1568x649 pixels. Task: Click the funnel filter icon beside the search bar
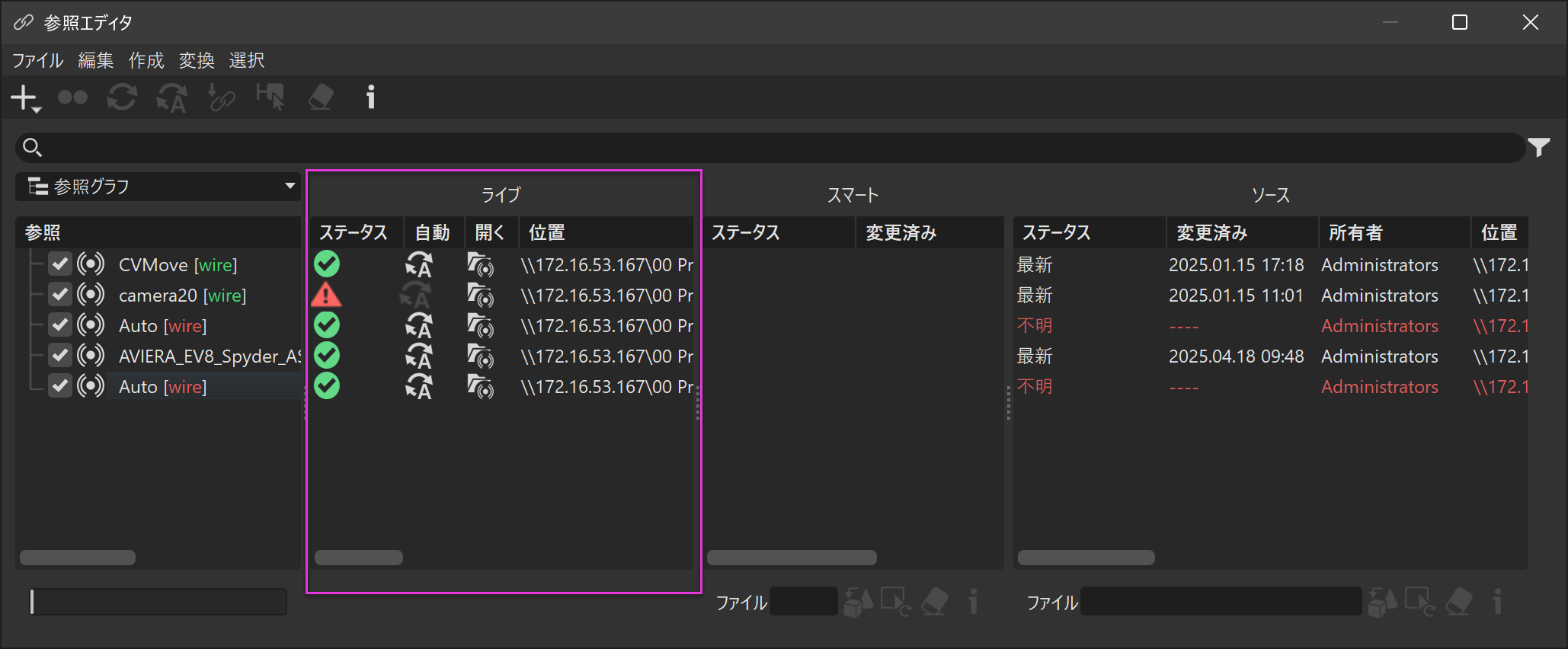1539,147
